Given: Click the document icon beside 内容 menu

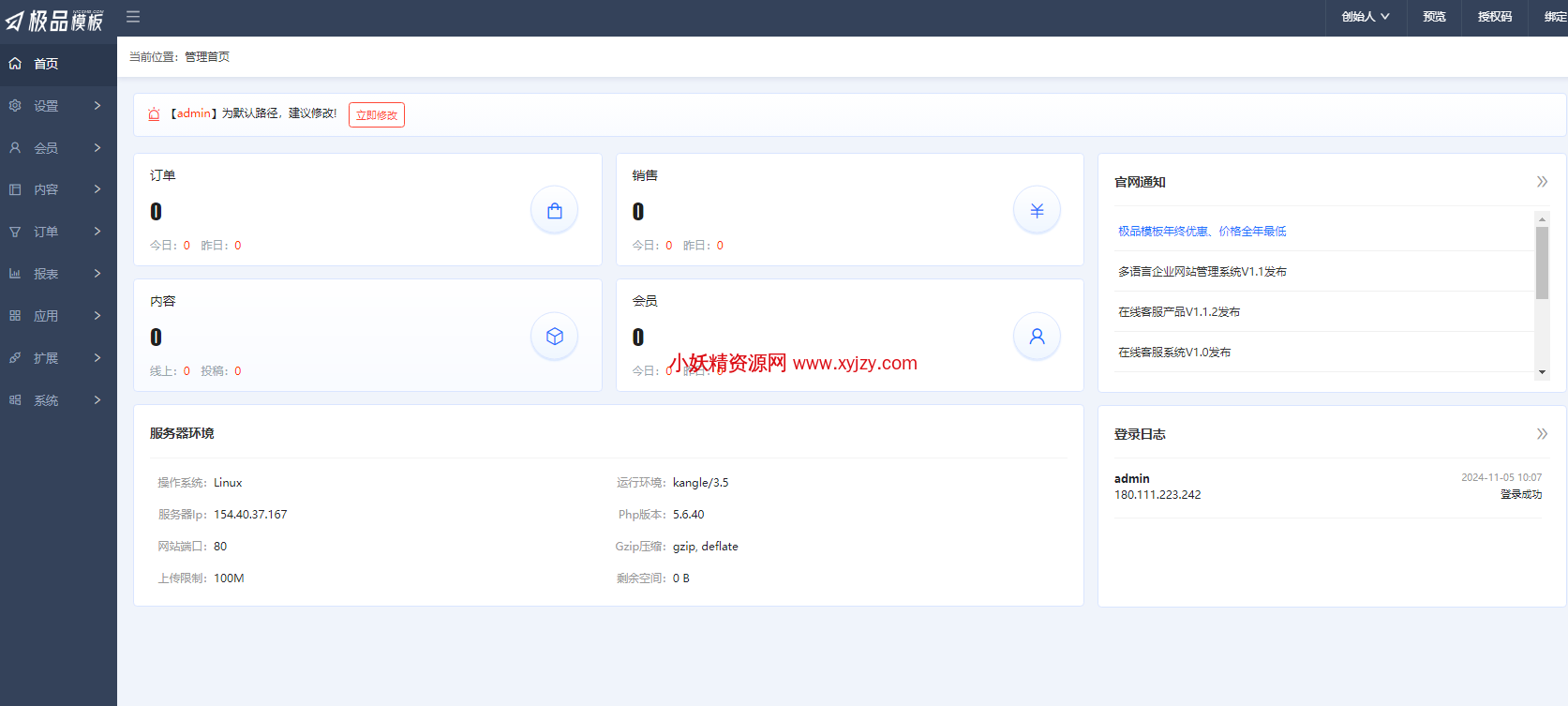Looking at the screenshot, I should (15, 189).
